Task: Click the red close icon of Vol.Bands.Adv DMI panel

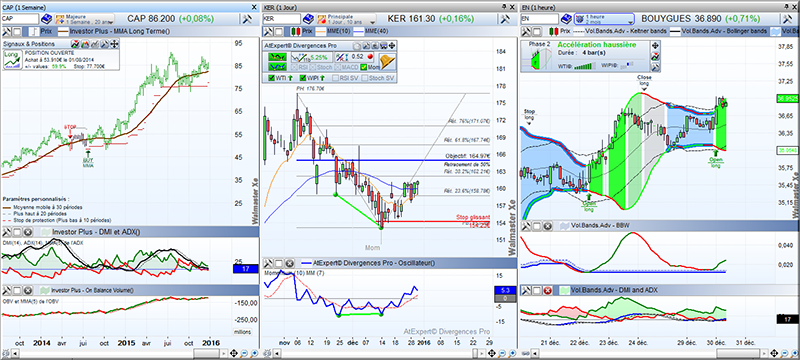Action: pyautogui.click(x=547, y=290)
